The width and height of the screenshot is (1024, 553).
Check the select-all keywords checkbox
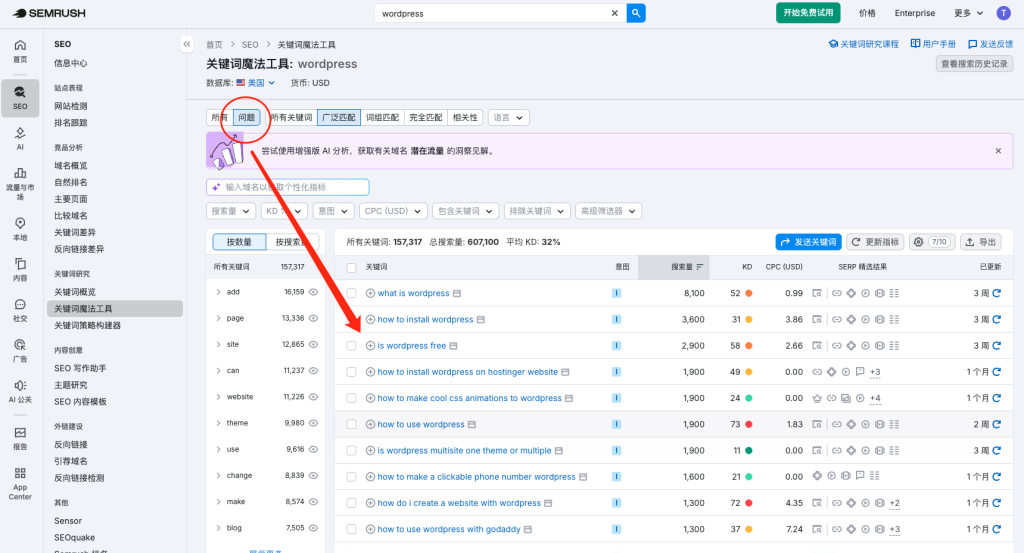coord(351,267)
